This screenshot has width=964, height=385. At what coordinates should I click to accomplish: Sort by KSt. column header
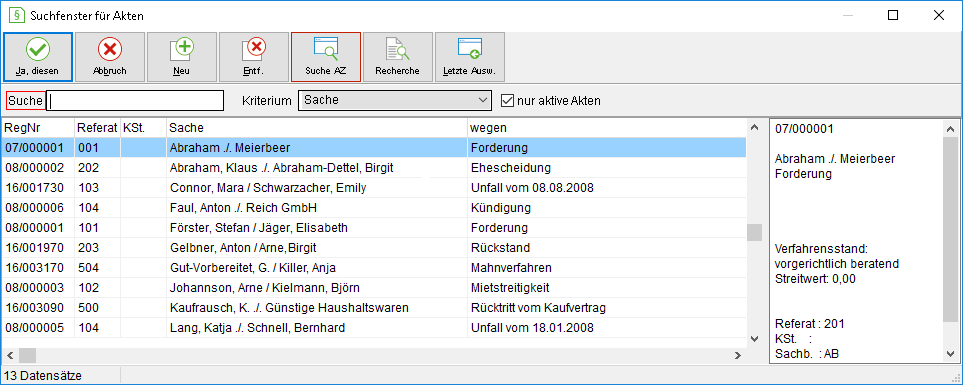point(143,127)
